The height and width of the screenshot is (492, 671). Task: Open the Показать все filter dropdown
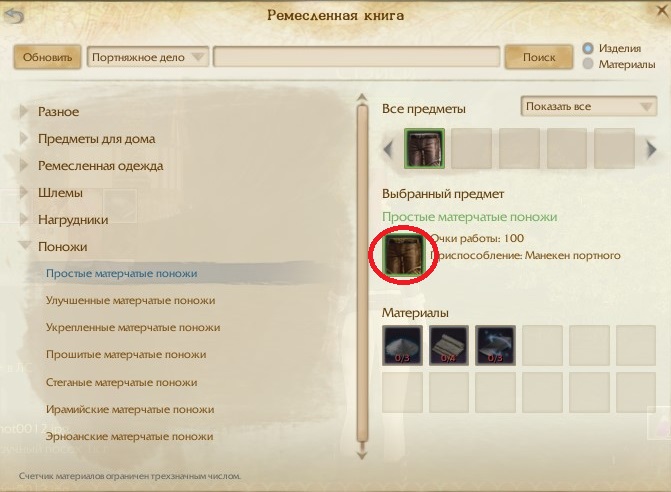point(588,106)
